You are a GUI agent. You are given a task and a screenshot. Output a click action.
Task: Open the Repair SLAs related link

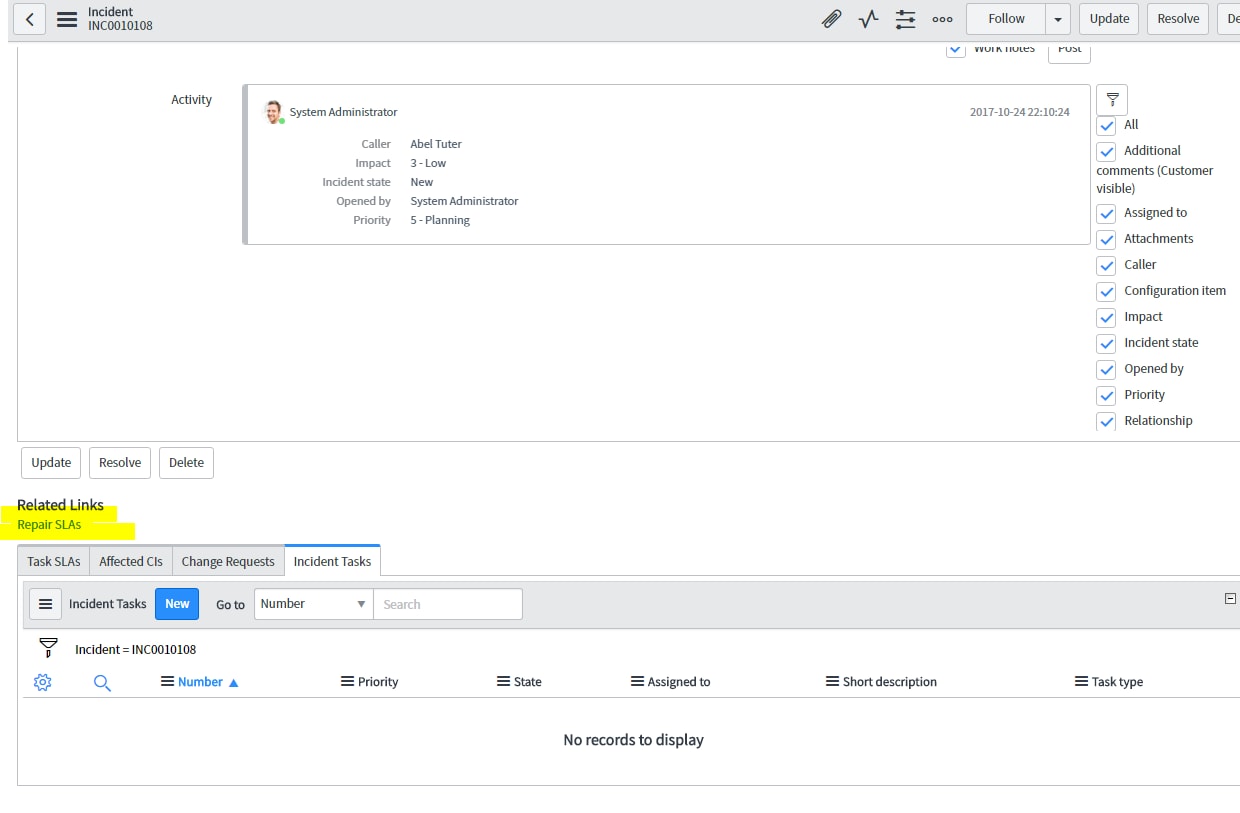coord(49,525)
